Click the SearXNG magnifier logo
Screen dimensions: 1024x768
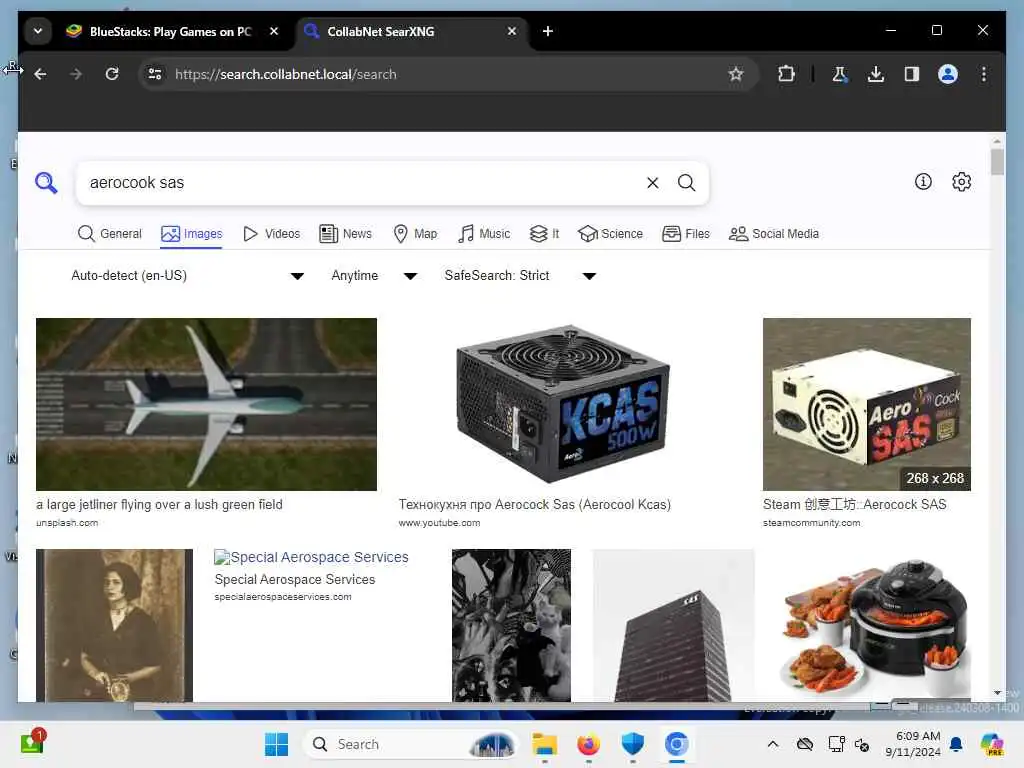point(46,182)
